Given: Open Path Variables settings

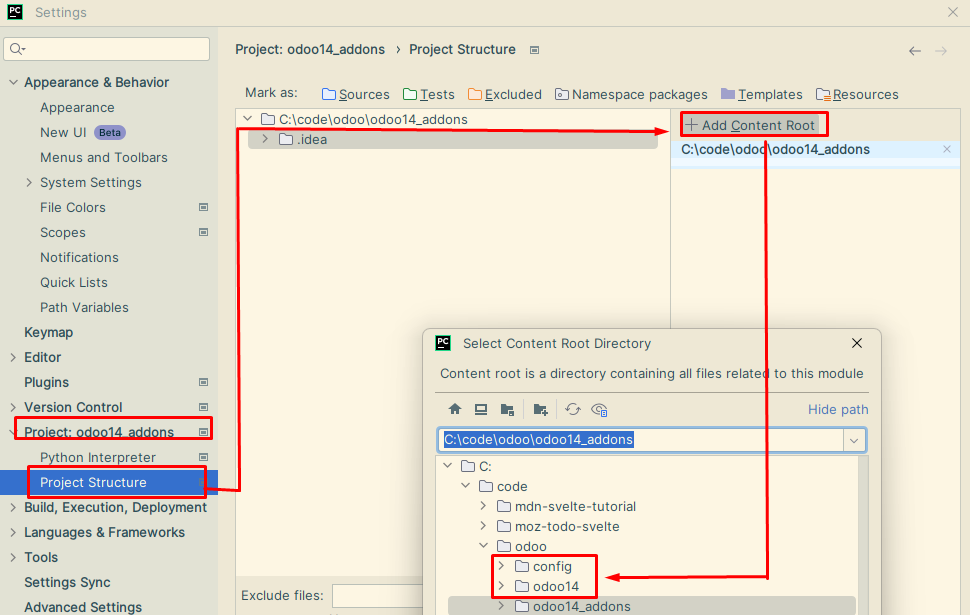Looking at the screenshot, I should click(84, 308).
